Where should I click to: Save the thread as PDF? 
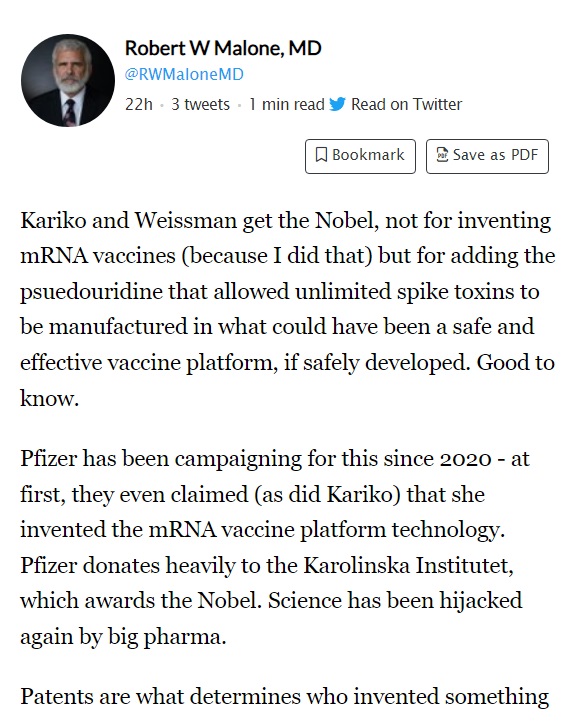point(487,156)
